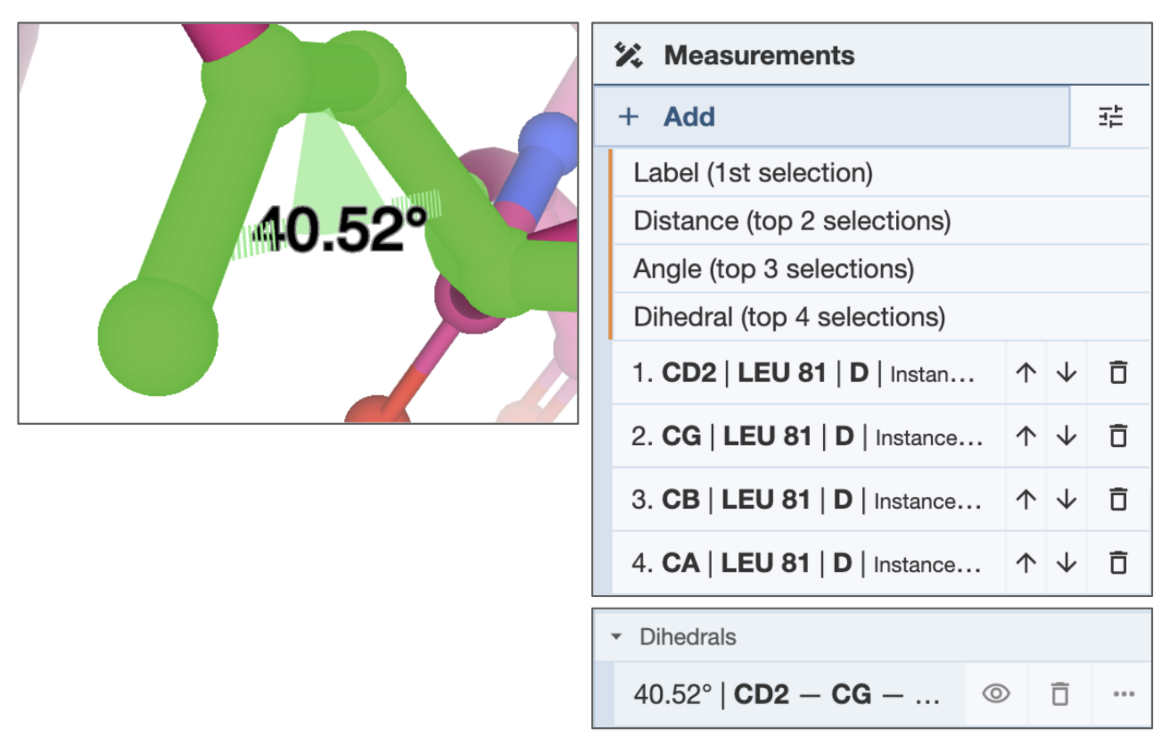1170x746 pixels.
Task: Click the 40.52° label in the 3D viewport
Action: (340, 230)
